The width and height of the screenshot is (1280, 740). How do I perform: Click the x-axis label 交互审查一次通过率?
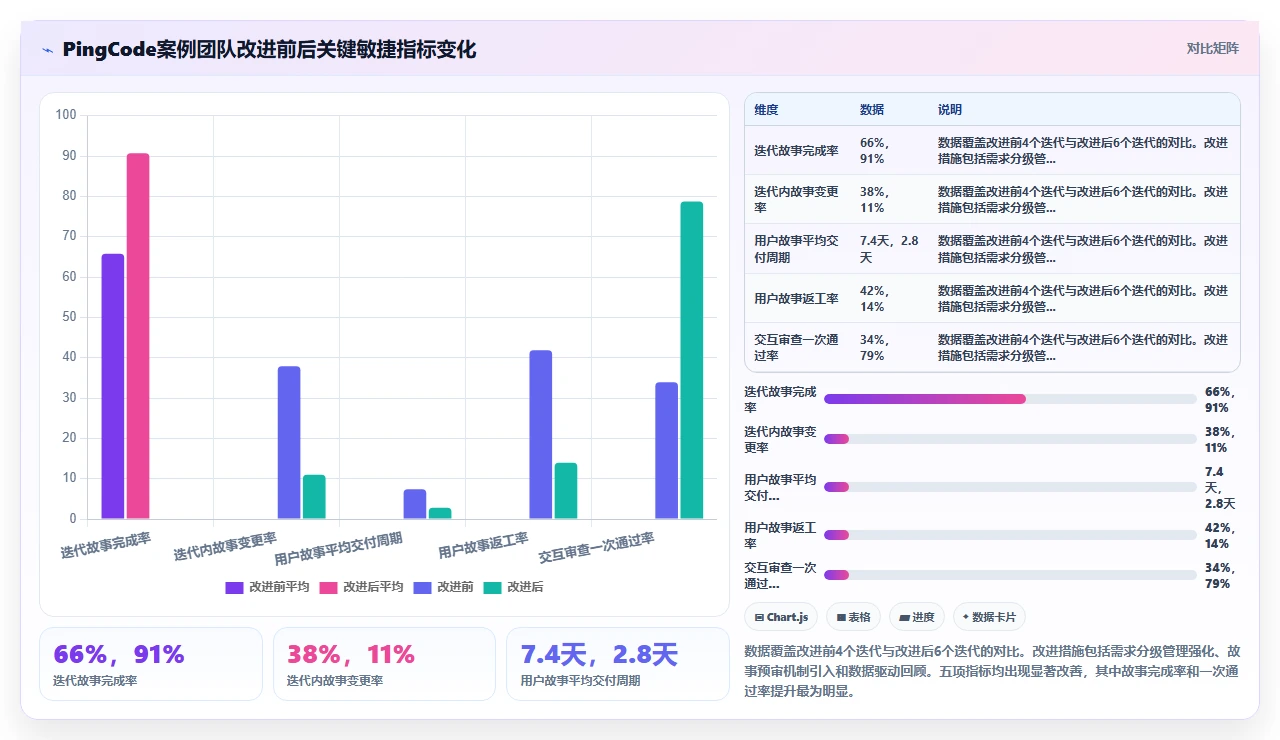[597, 548]
